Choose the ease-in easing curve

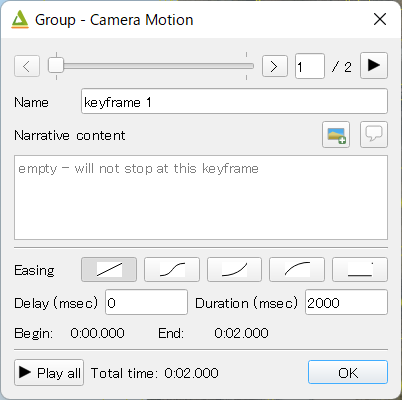coord(234,269)
